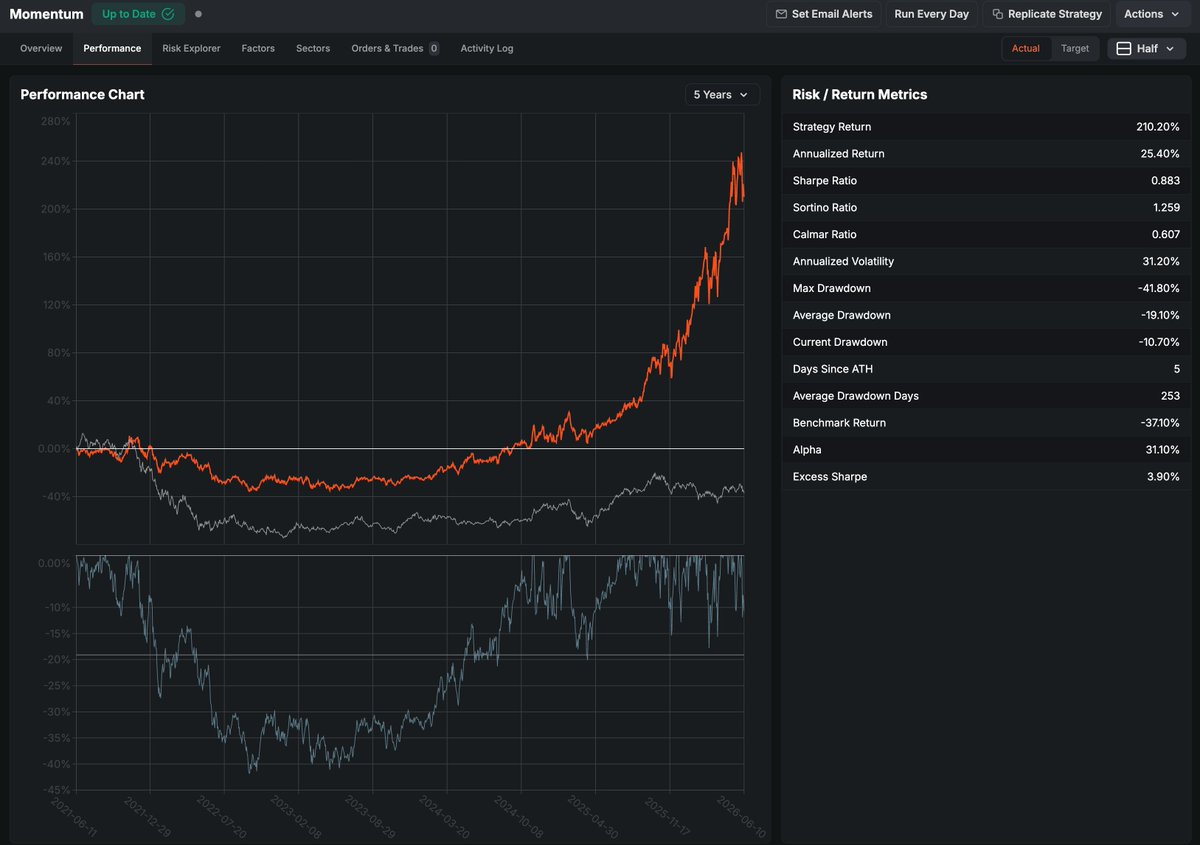Open the Orders & Trades tab
Viewport: 1200px width, 845px height.
coord(395,48)
